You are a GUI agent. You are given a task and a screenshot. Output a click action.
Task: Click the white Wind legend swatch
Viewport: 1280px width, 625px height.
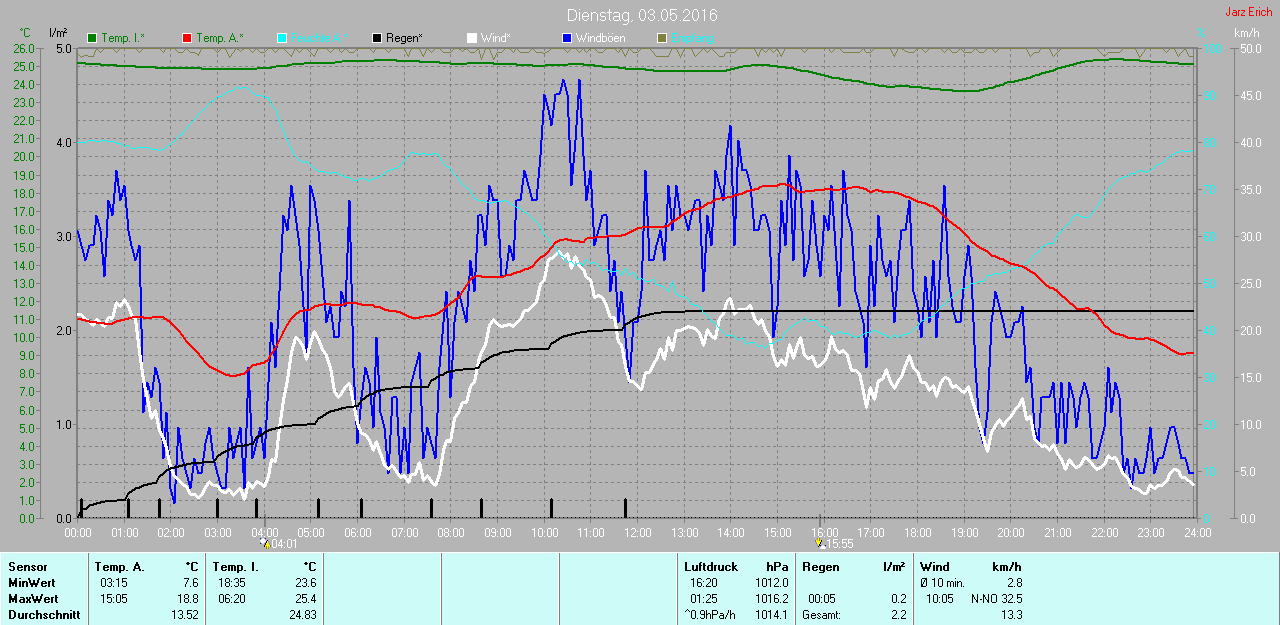471,38
